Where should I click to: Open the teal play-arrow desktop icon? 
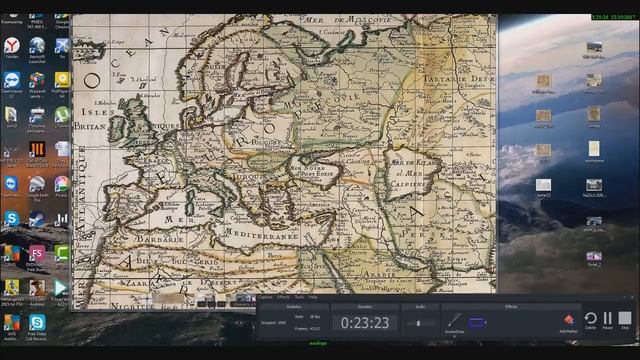click(x=62, y=288)
